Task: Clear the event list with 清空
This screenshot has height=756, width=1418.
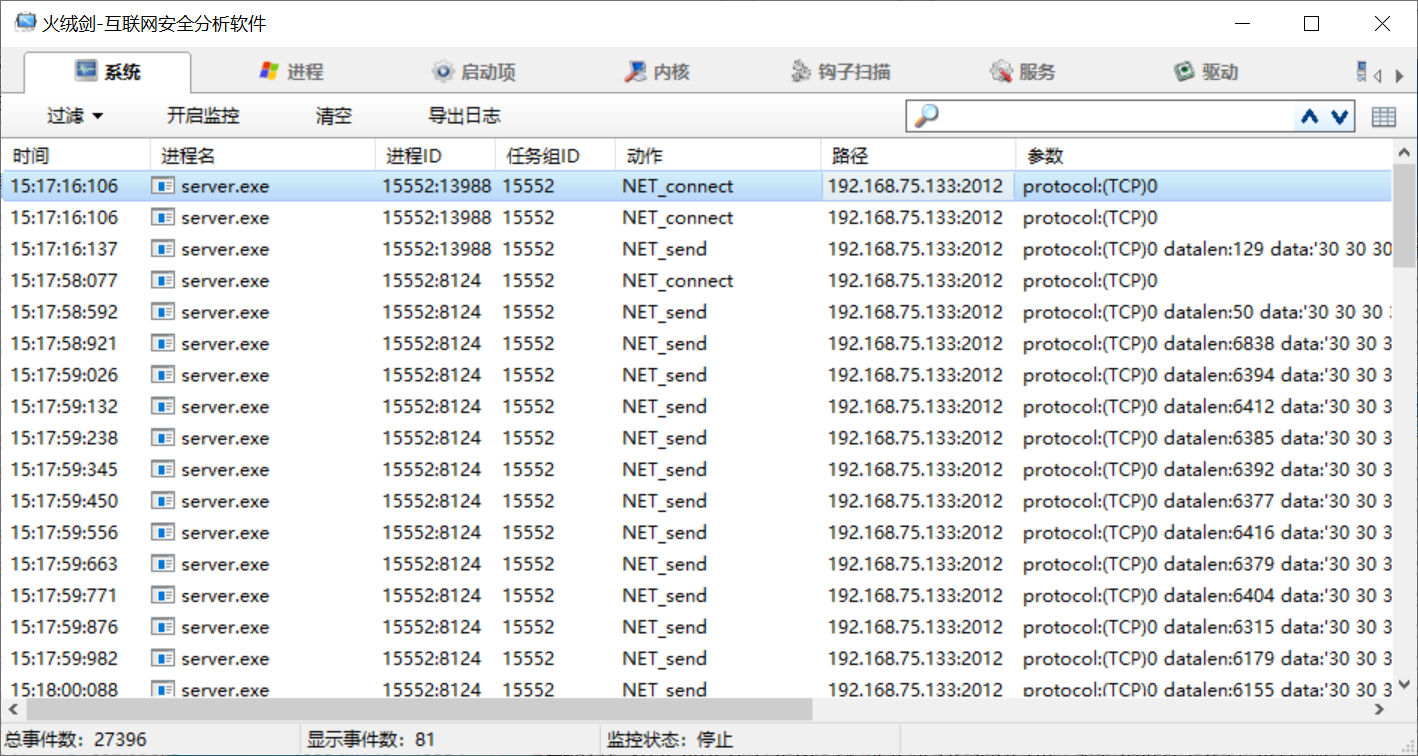Action: 334,116
